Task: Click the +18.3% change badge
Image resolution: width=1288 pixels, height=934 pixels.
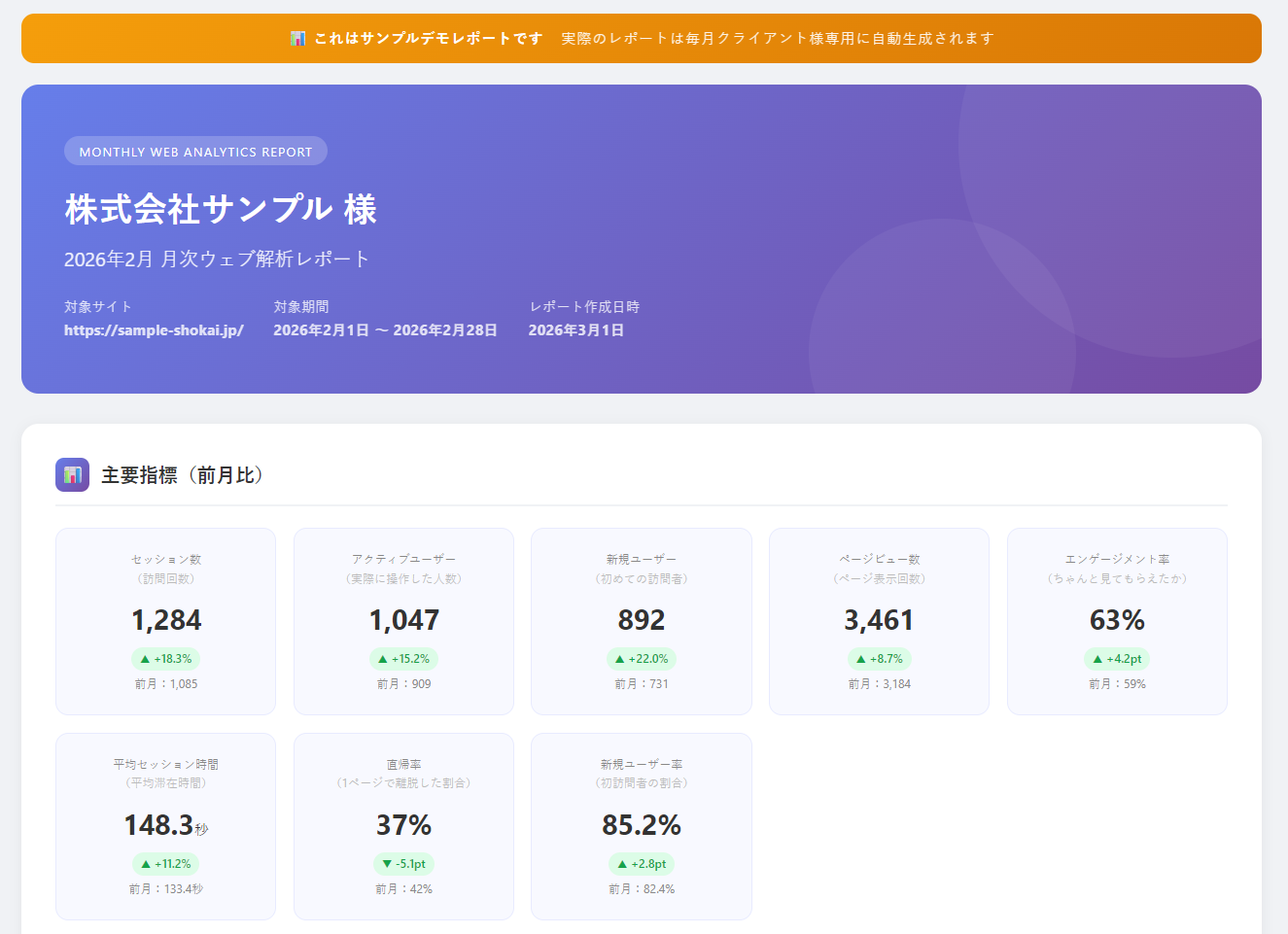Action: pyautogui.click(x=165, y=659)
